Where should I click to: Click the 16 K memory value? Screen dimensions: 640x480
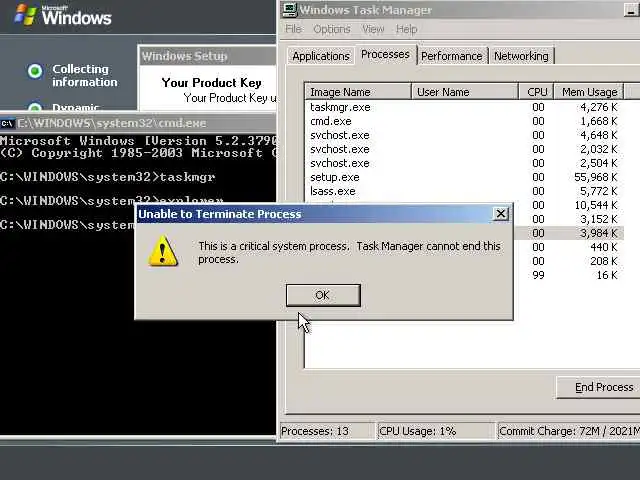pyautogui.click(x=607, y=275)
